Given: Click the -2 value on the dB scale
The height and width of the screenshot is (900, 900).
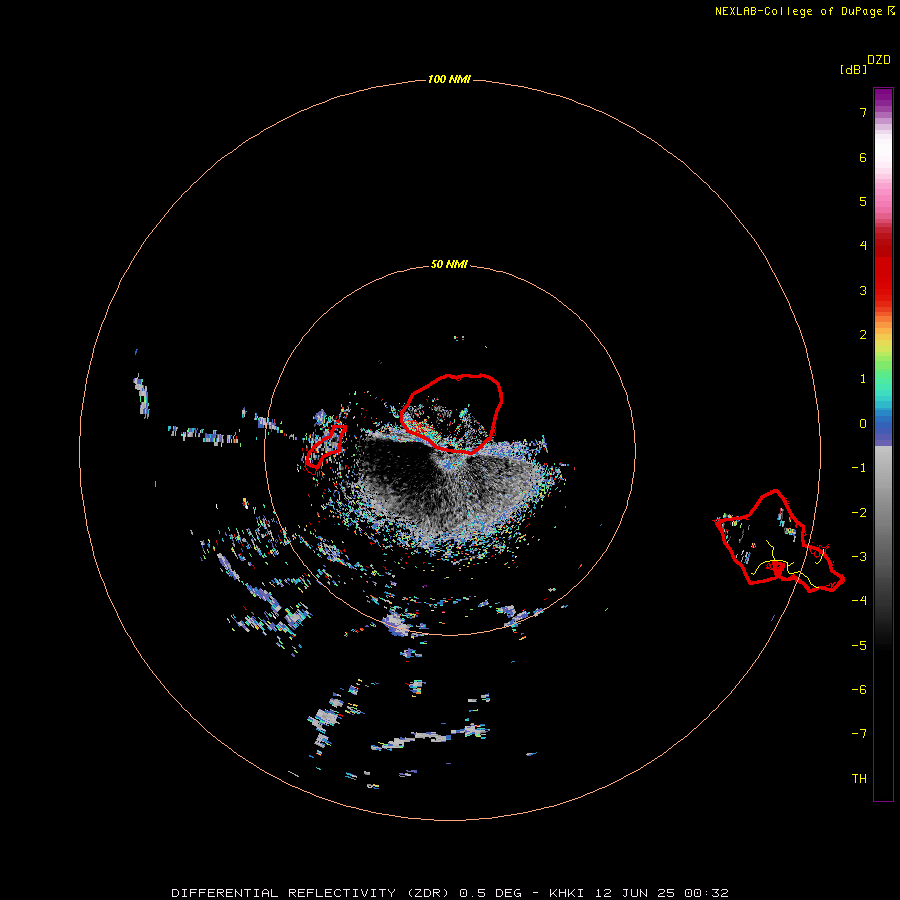Looking at the screenshot, I should pyautogui.click(x=859, y=513).
